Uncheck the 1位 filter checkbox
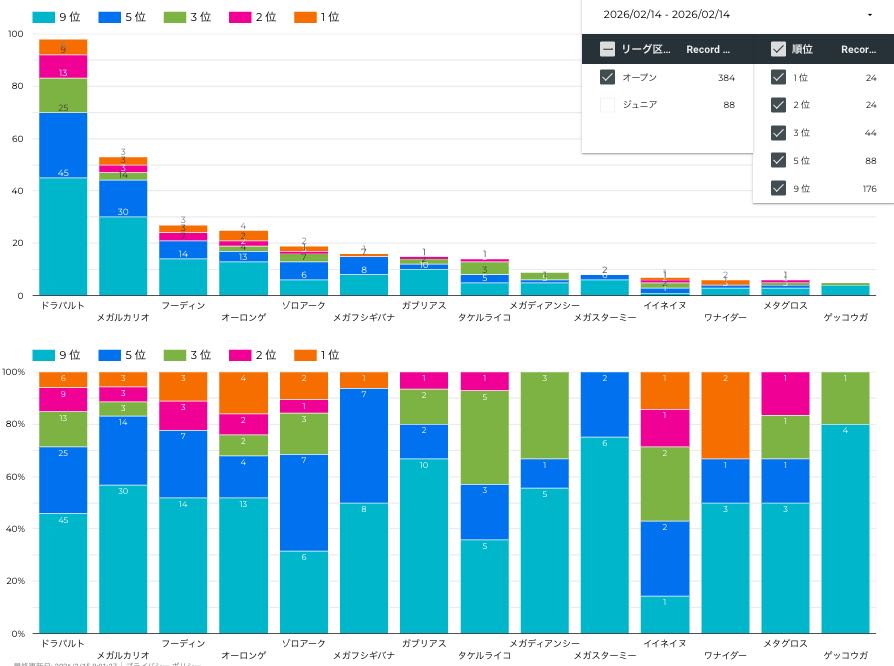The height and width of the screenshot is (666, 894). coord(778,77)
